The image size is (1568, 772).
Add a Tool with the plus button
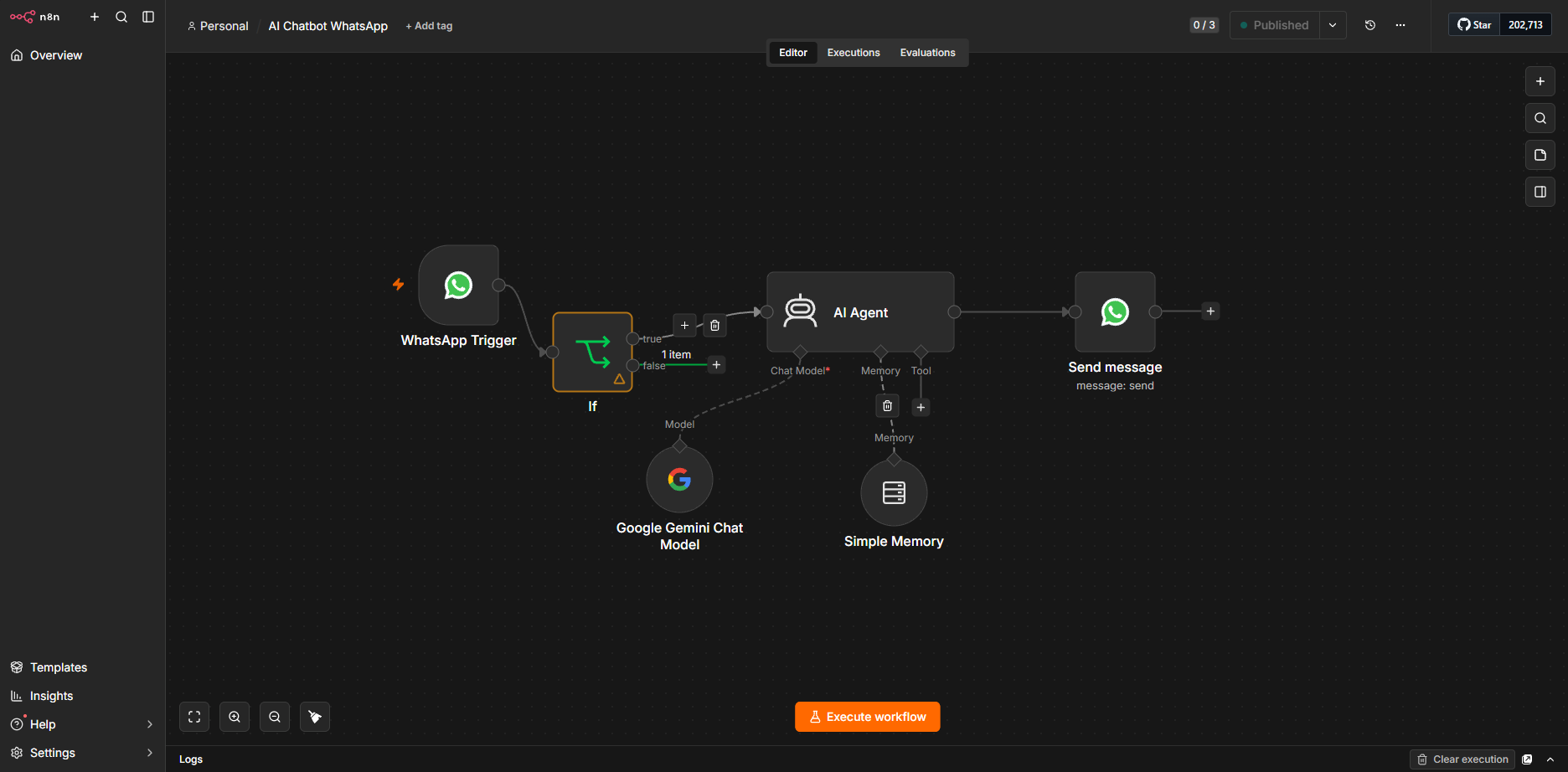[x=921, y=408]
